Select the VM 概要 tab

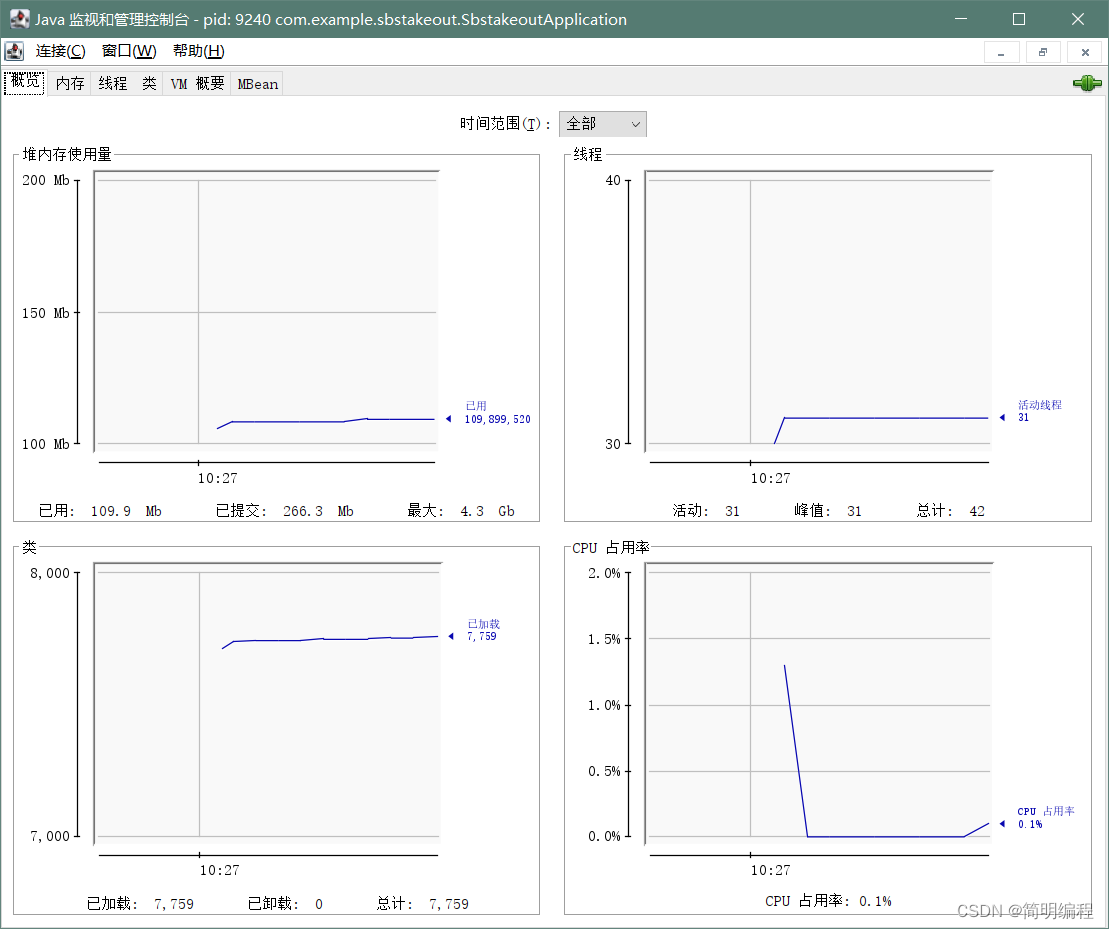(196, 83)
